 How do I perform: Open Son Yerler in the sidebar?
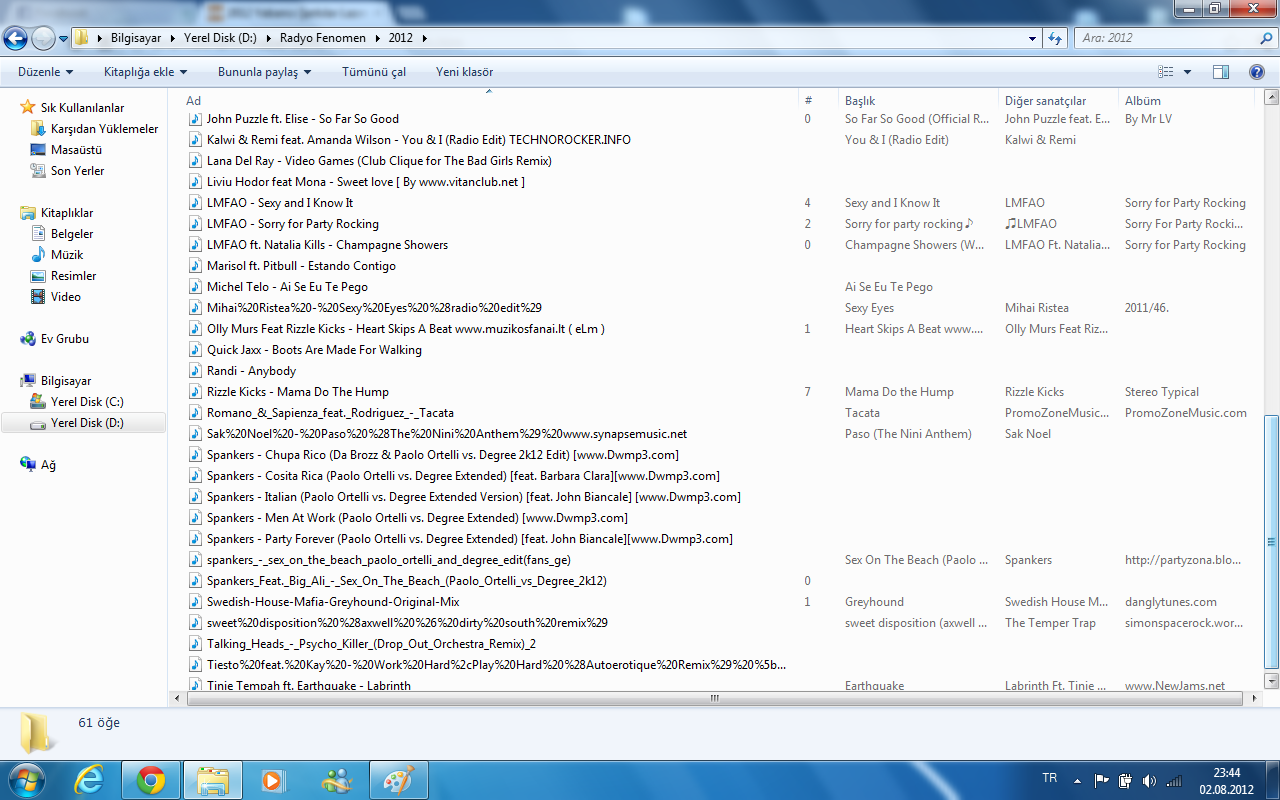pyautogui.click(x=77, y=171)
